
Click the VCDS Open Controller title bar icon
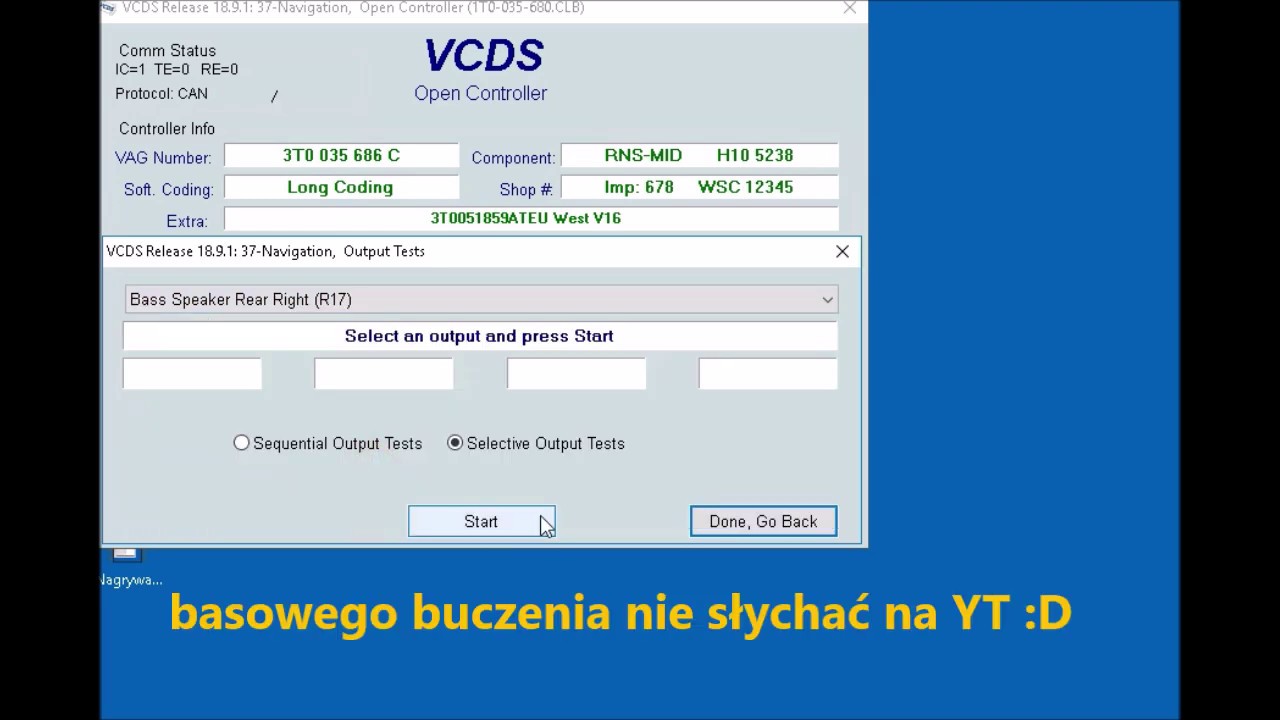click(x=108, y=8)
